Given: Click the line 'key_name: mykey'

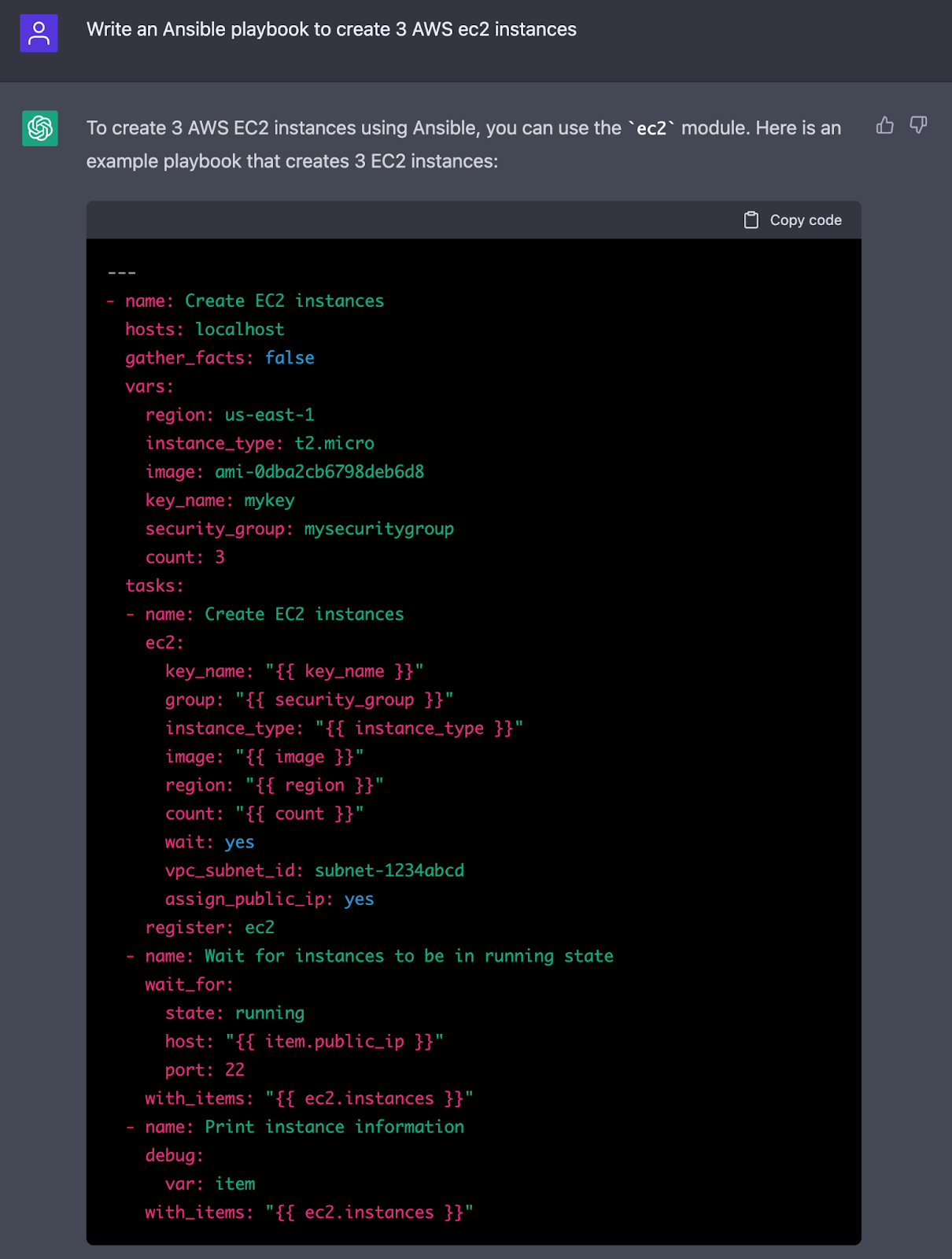Looking at the screenshot, I should pyautogui.click(x=220, y=500).
